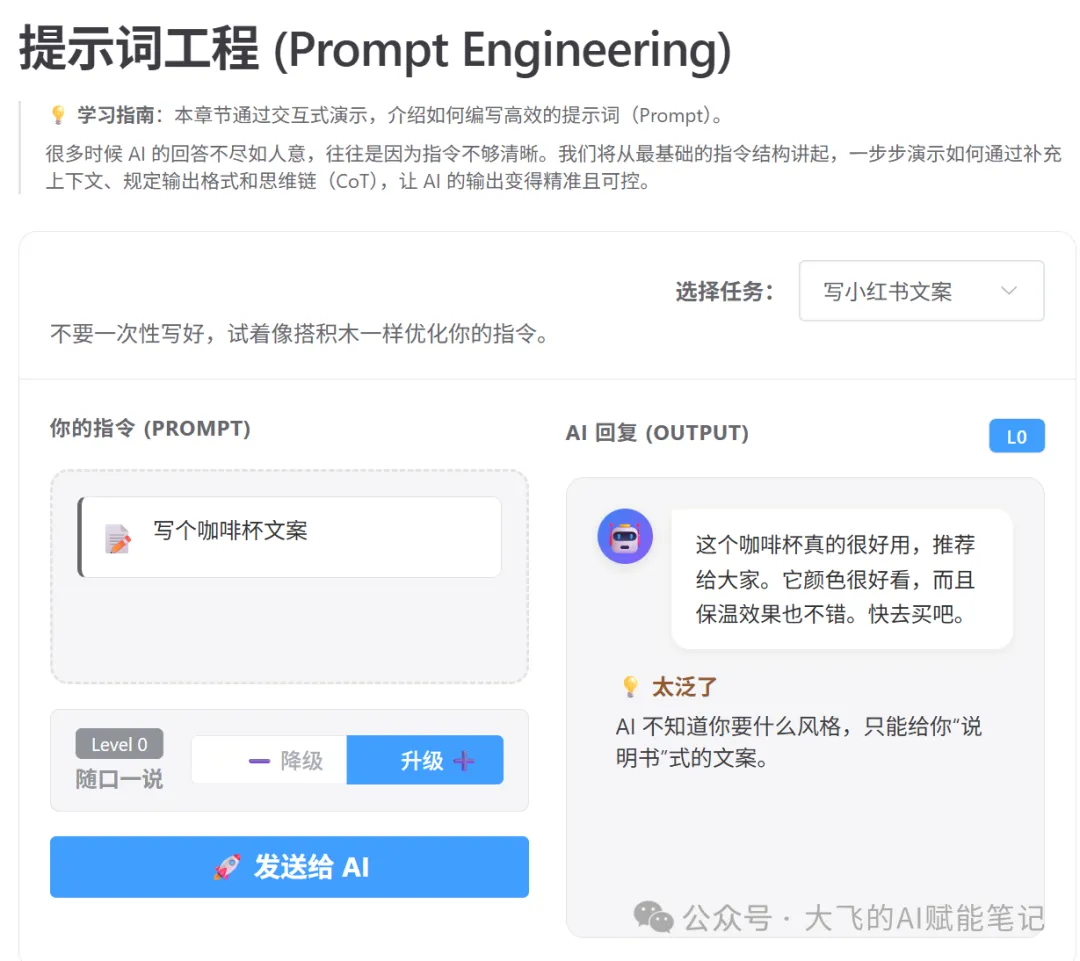The image size is (1080, 961).
Task: Click the empty dashed prompt area
Action: coord(289,632)
